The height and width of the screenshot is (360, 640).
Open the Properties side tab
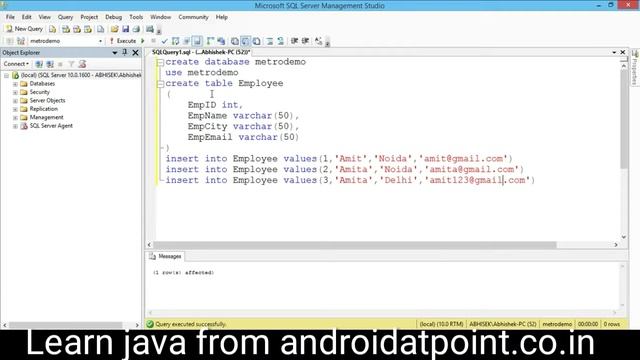pos(635,67)
